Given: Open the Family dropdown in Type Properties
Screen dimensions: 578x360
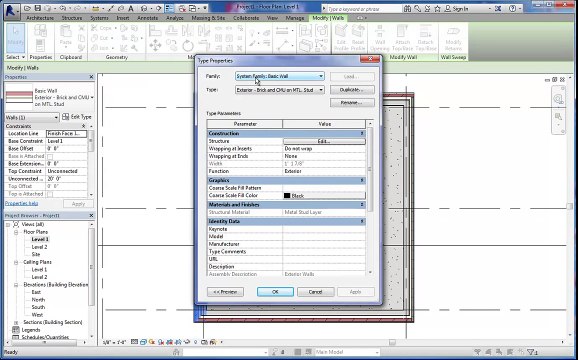Looking at the screenshot, I should [x=321, y=76].
